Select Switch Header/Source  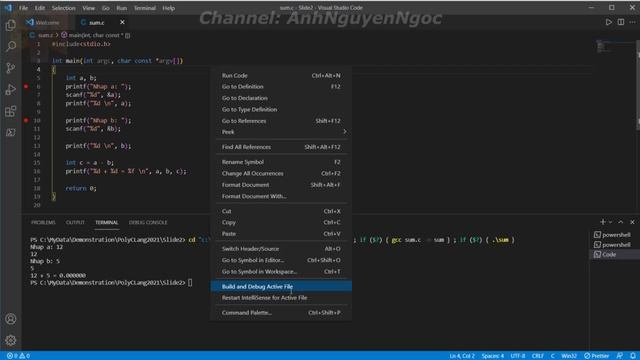[x=281, y=249]
